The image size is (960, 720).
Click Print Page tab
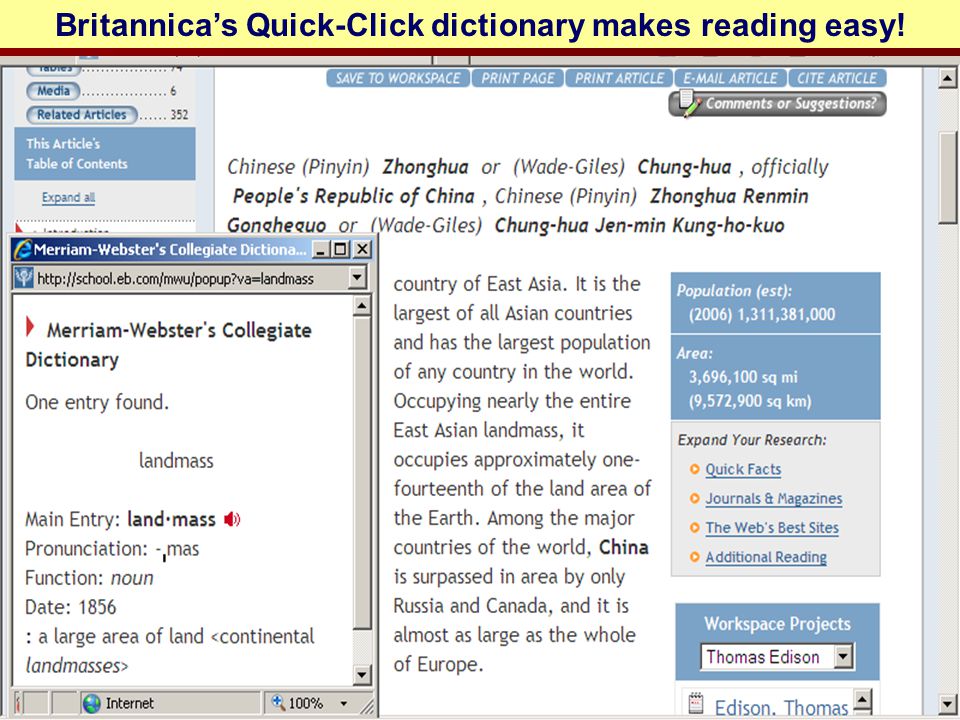tap(517, 78)
